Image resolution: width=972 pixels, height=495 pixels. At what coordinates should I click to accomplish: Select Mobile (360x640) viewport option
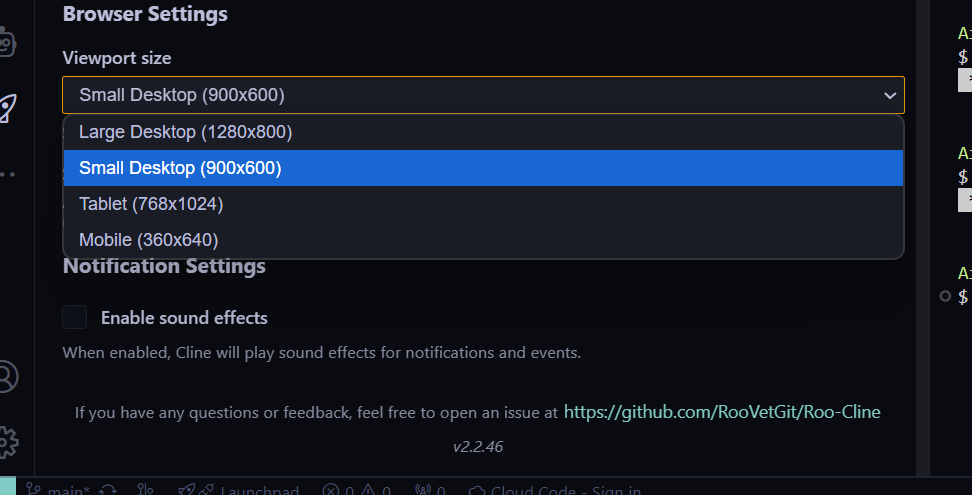coord(148,240)
